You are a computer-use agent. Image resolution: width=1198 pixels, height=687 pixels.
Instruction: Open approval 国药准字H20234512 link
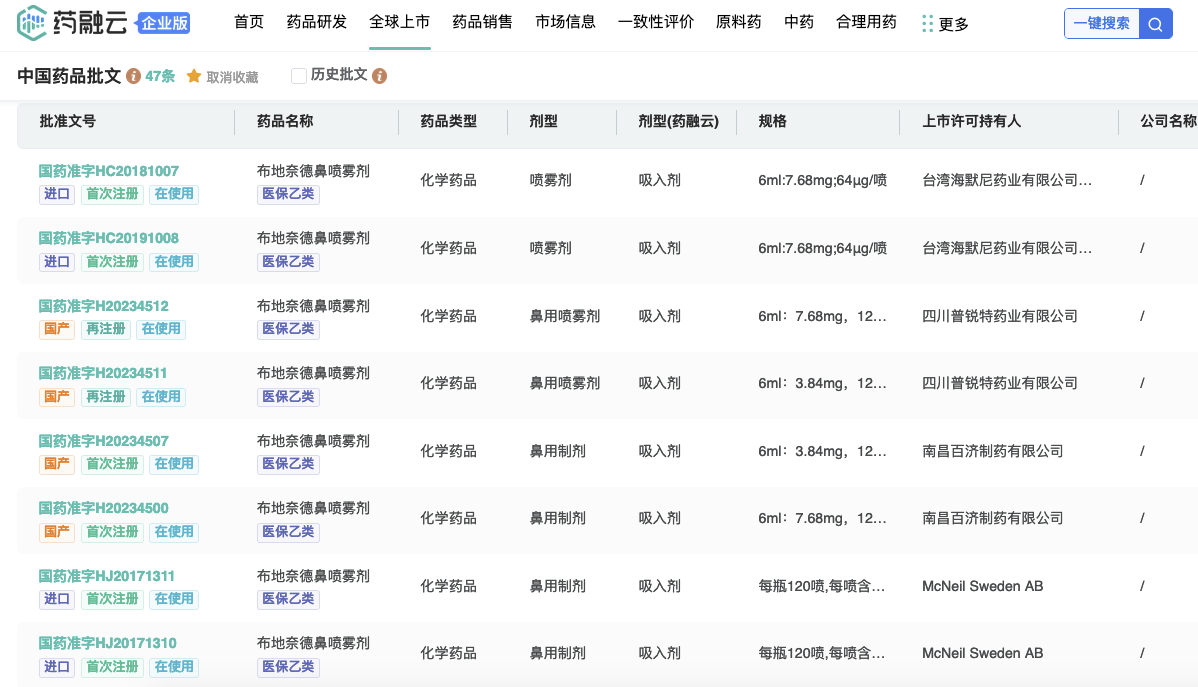[103, 306]
